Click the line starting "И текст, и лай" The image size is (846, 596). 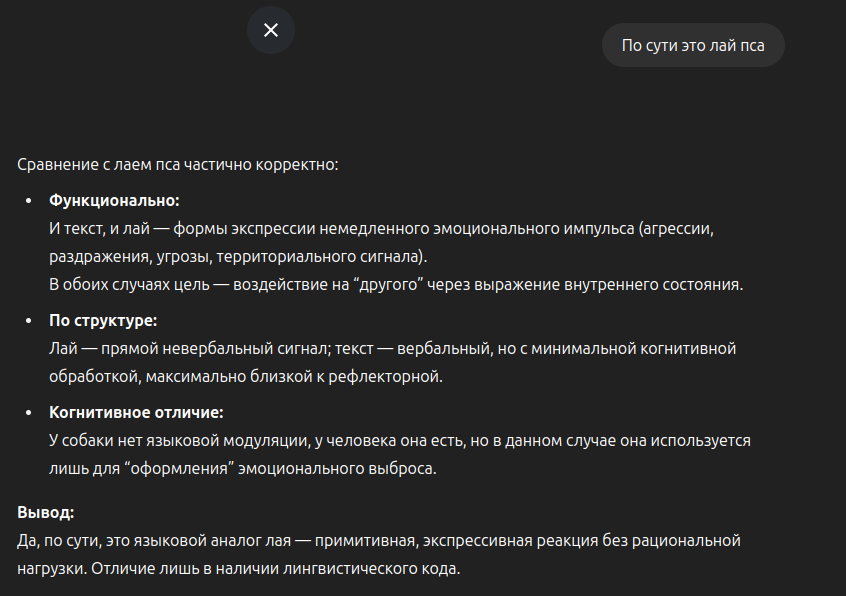pyautogui.click(x=380, y=228)
